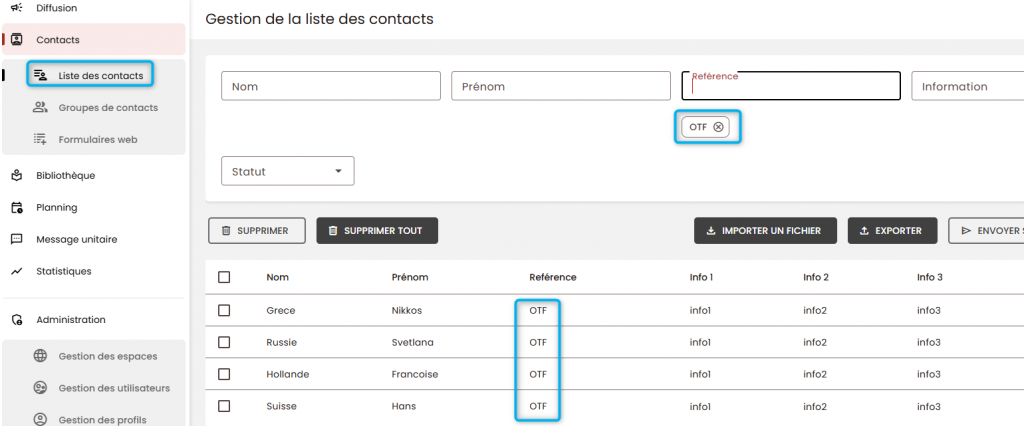Click IMPORTER UN FICHIER button

pyautogui.click(x=765, y=231)
